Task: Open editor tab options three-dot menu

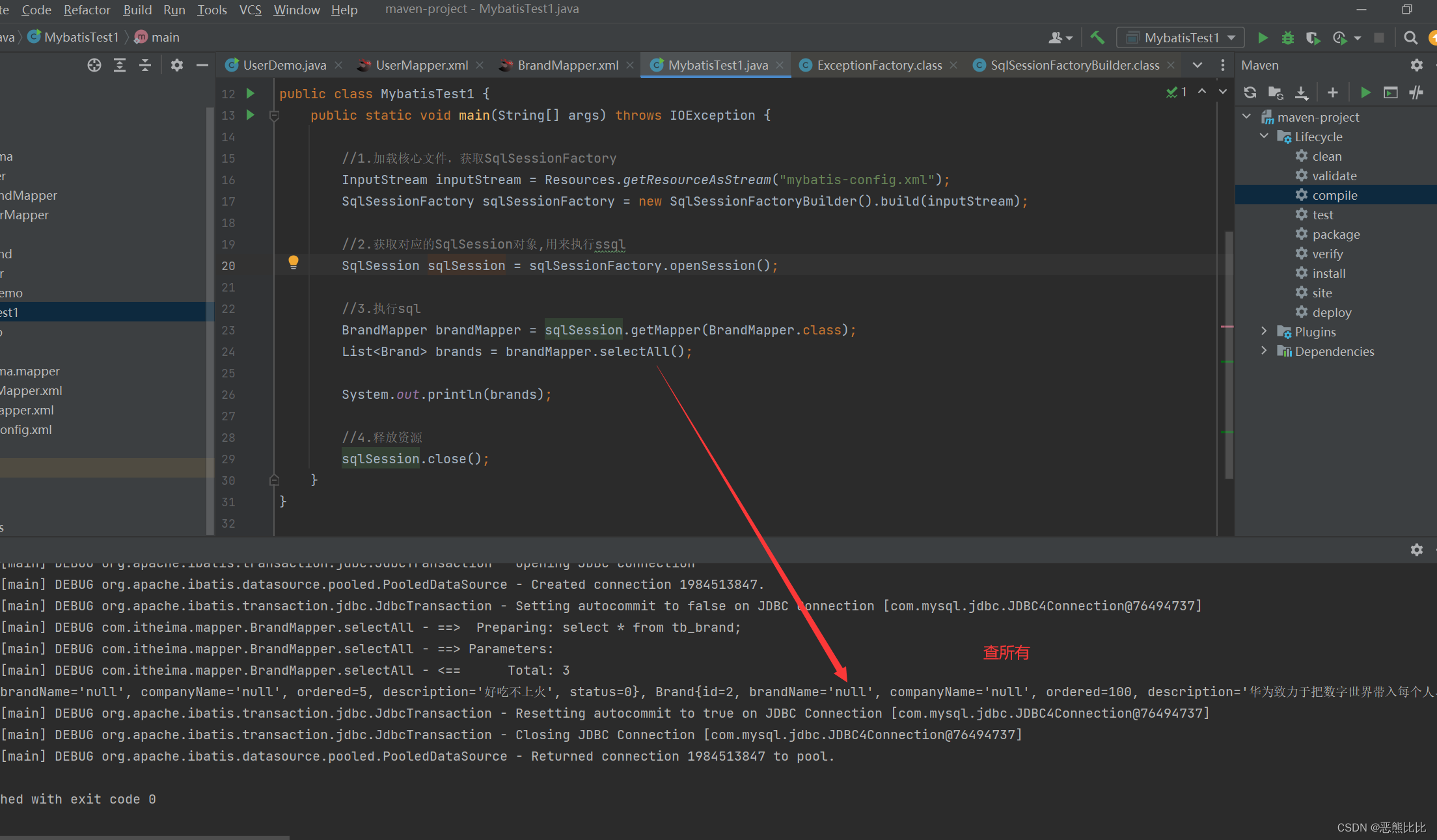Action: point(1222,65)
